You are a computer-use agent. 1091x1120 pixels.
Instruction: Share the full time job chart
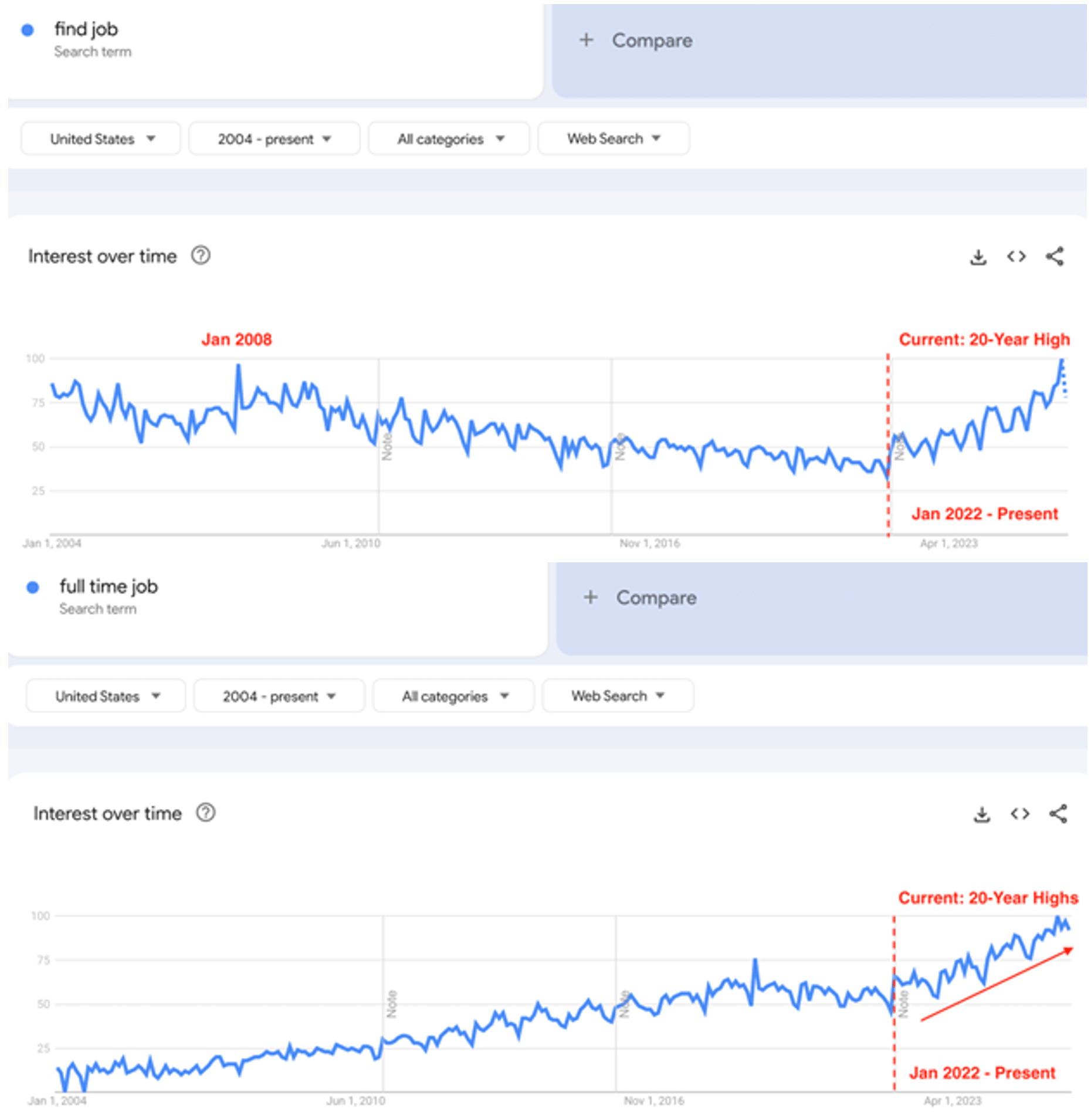pyautogui.click(x=1058, y=813)
